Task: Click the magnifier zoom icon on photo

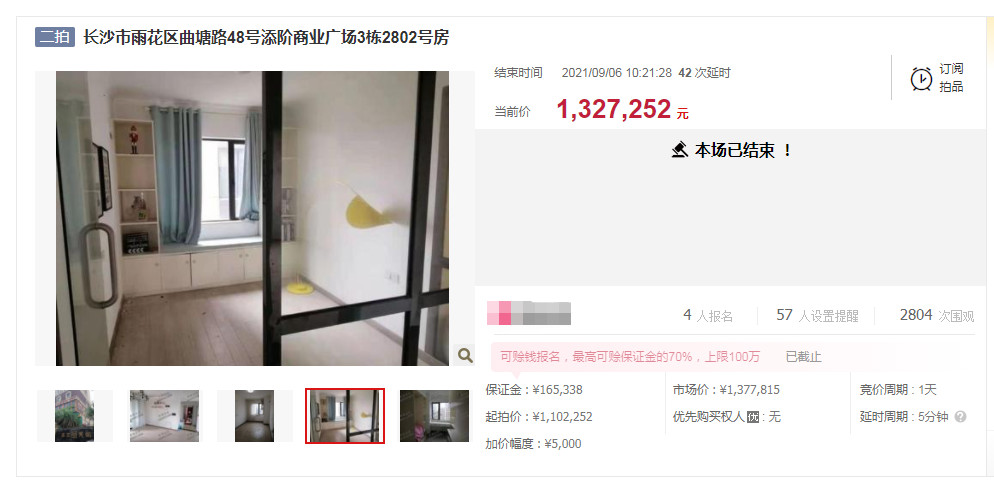Action: point(465,355)
